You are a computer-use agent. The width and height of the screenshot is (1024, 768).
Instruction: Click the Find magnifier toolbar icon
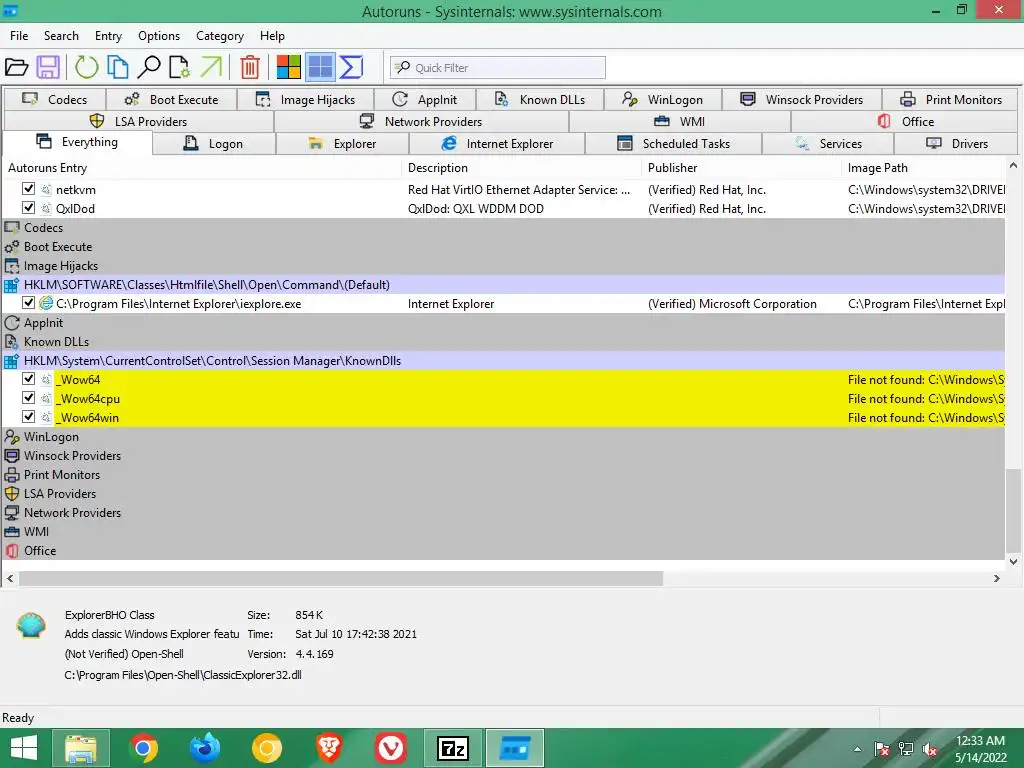click(x=149, y=67)
